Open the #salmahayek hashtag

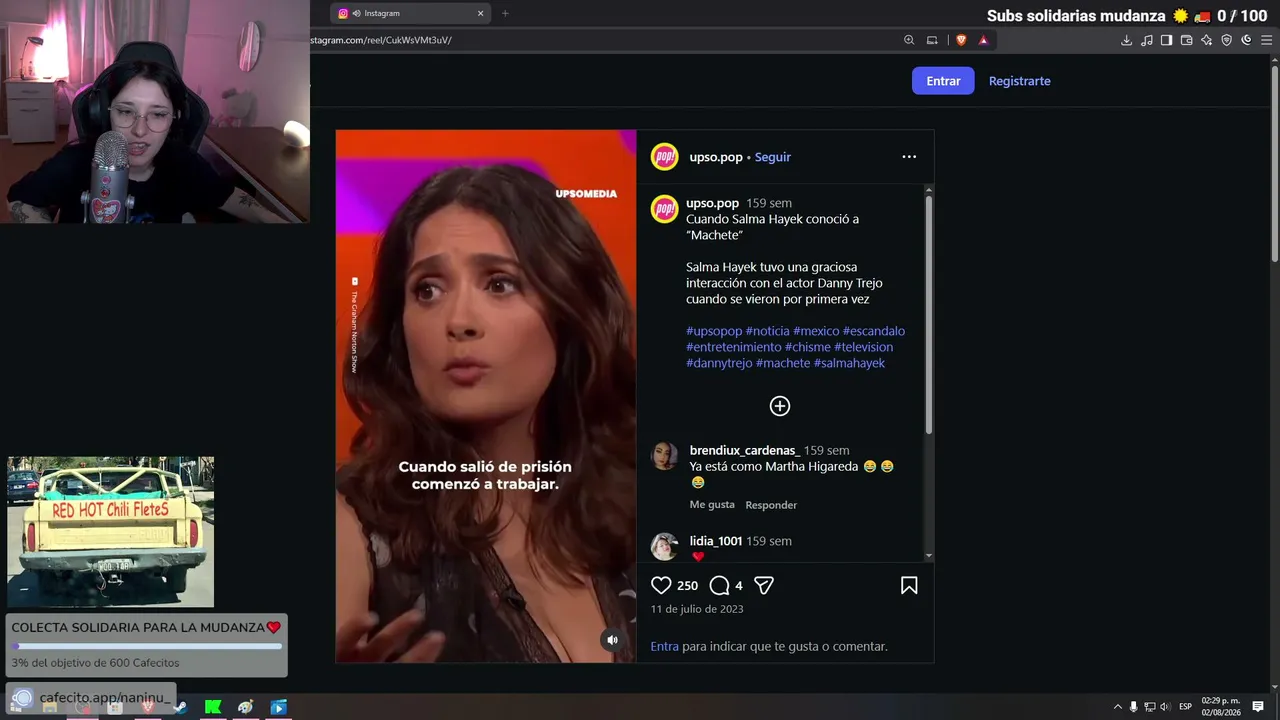pos(850,363)
